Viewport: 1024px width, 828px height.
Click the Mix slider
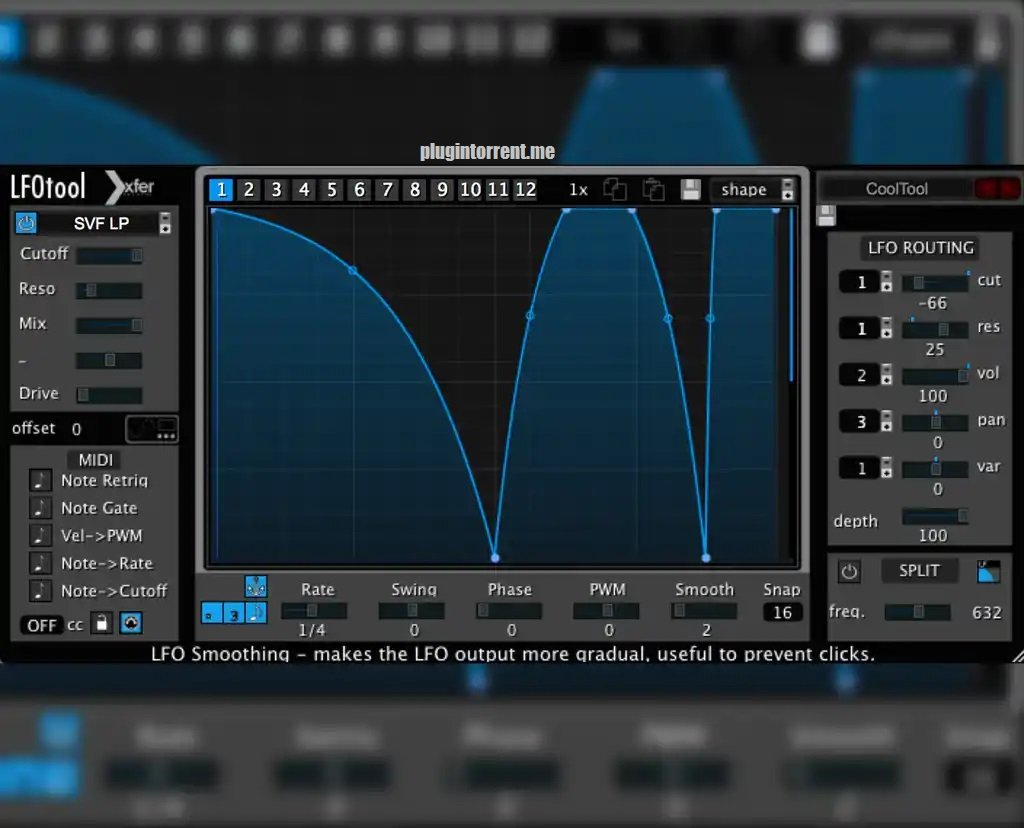[x=109, y=325]
